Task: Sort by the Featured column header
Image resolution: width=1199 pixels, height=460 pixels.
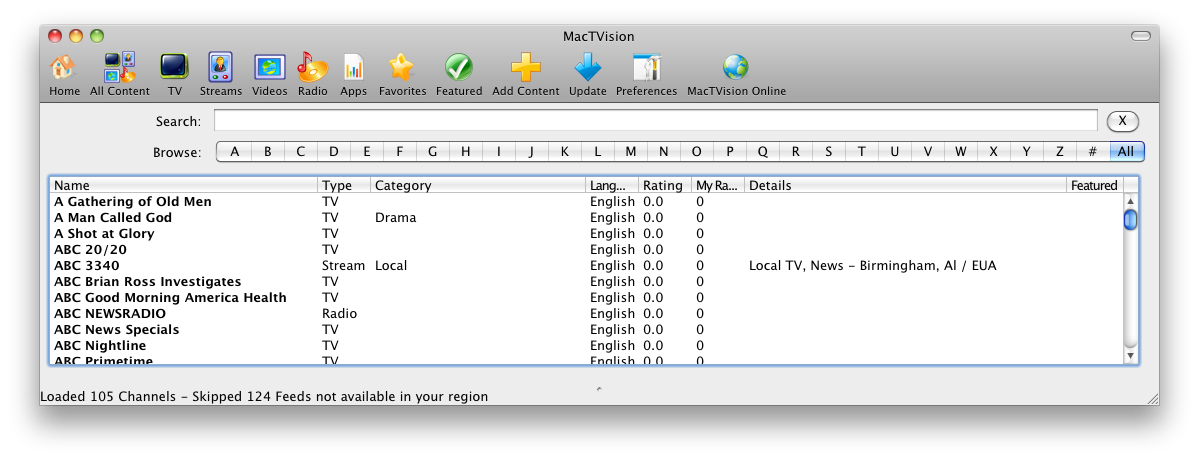Action: 1094,185
